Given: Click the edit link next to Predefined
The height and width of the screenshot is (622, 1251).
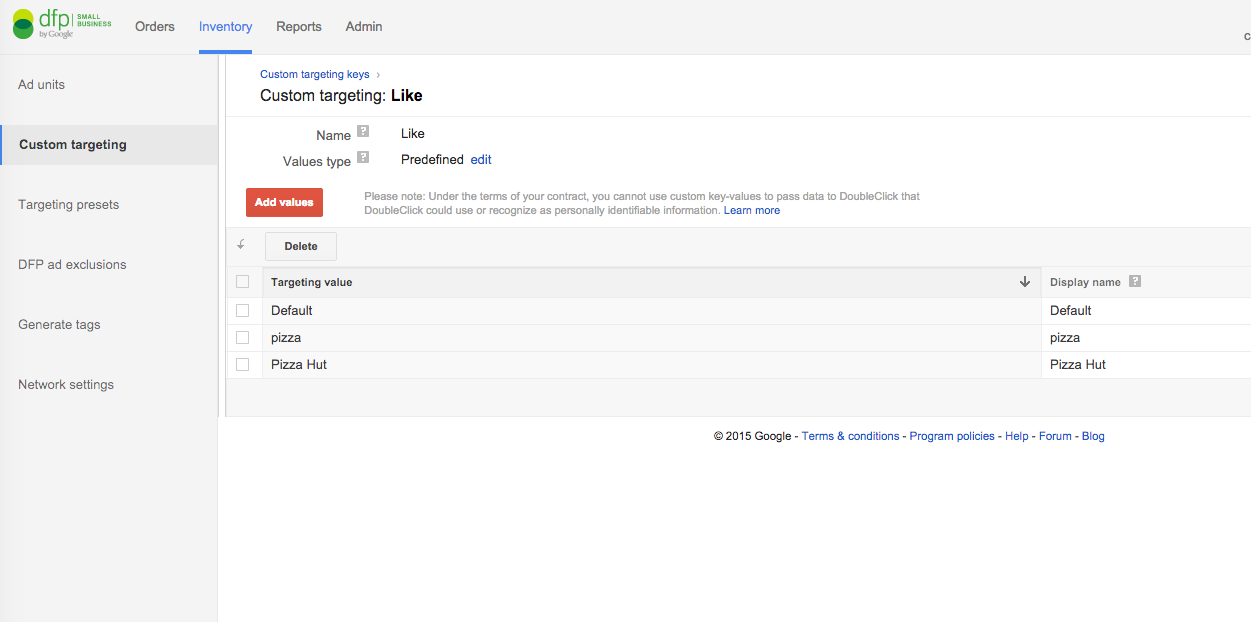Looking at the screenshot, I should [481, 160].
